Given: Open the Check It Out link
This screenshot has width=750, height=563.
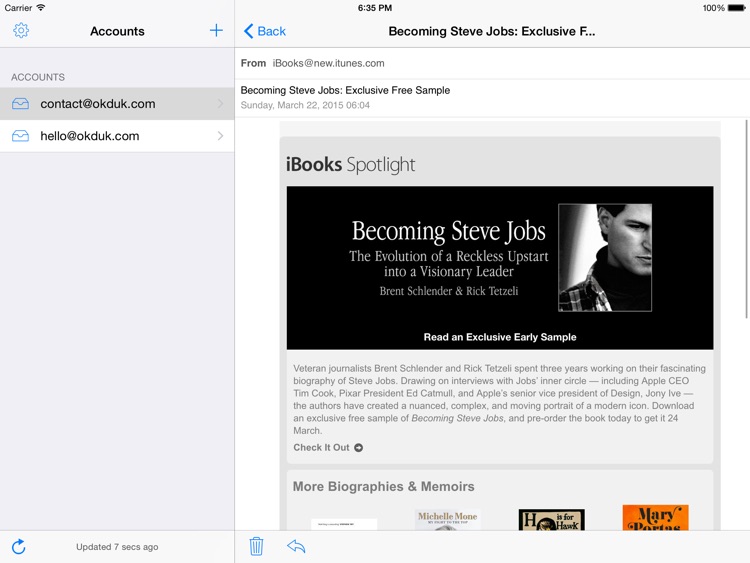Looking at the screenshot, I should (x=328, y=448).
